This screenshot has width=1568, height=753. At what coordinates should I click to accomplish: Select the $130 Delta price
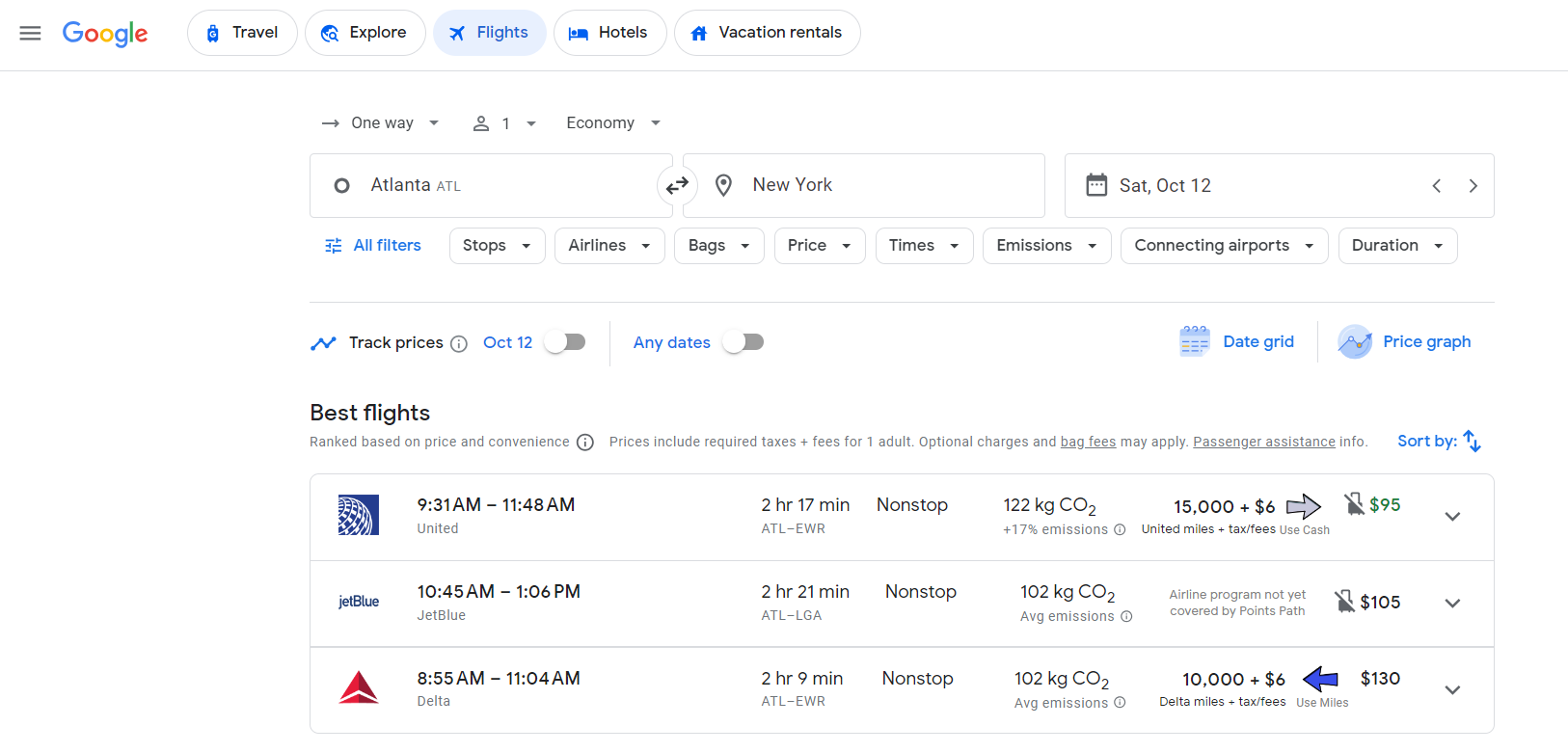[1380, 679]
